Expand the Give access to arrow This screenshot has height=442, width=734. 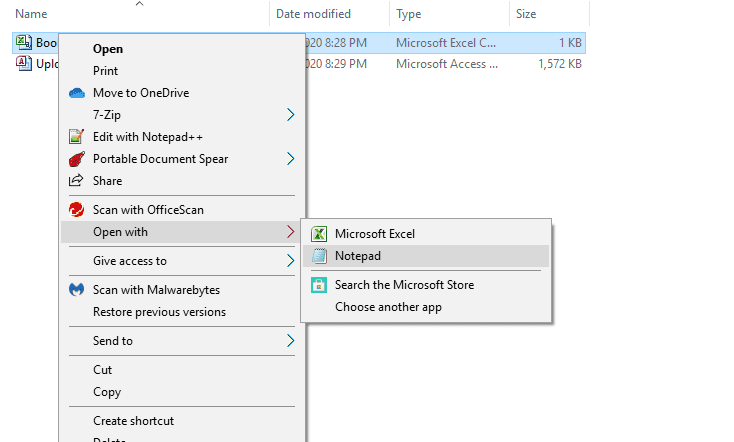click(290, 260)
